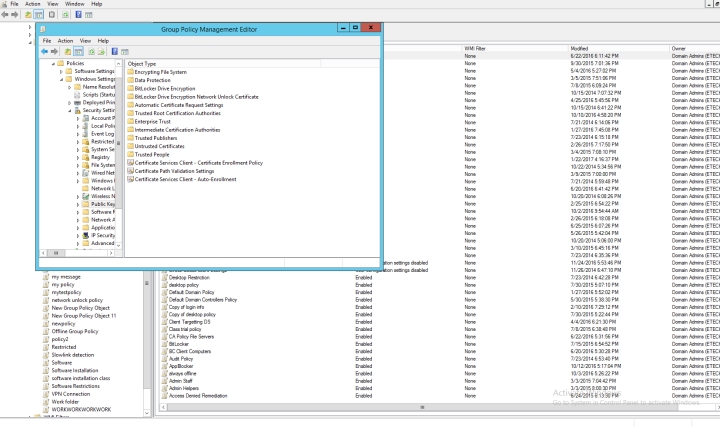This screenshot has height=427, width=720.
Task: Open the Encrypting File System folder
Action: point(165,72)
